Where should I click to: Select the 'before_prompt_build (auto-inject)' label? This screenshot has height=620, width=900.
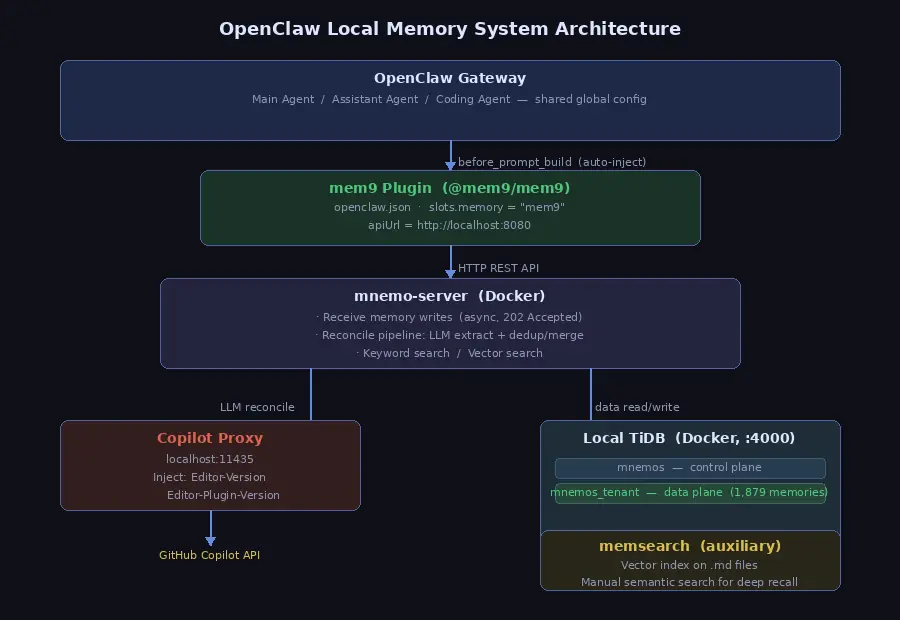pyautogui.click(x=552, y=162)
